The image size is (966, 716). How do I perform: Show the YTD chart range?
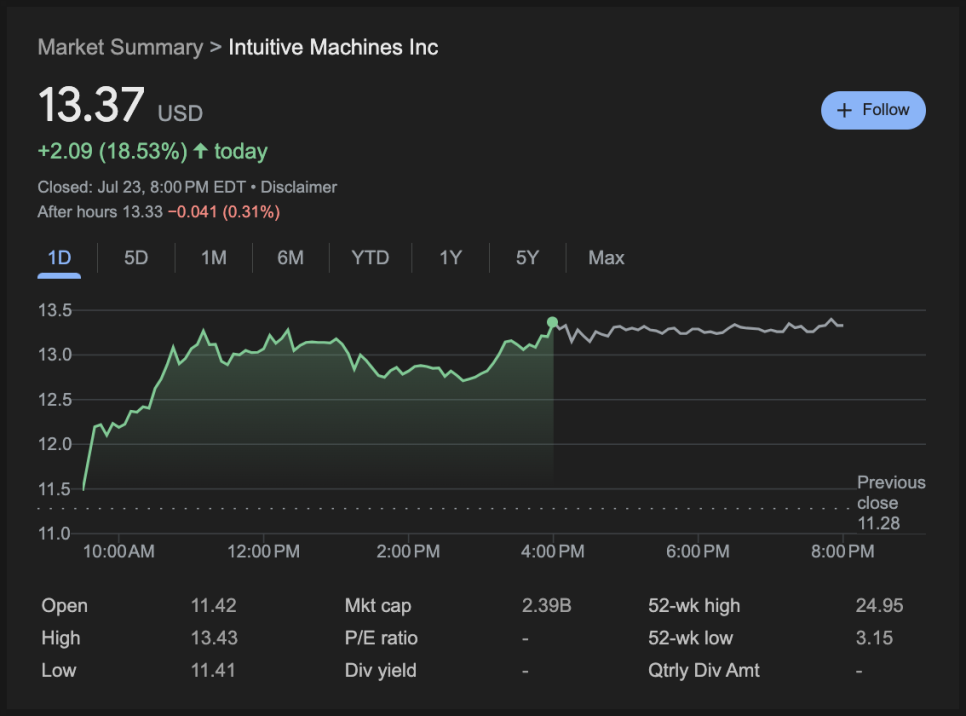(x=370, y=258)
